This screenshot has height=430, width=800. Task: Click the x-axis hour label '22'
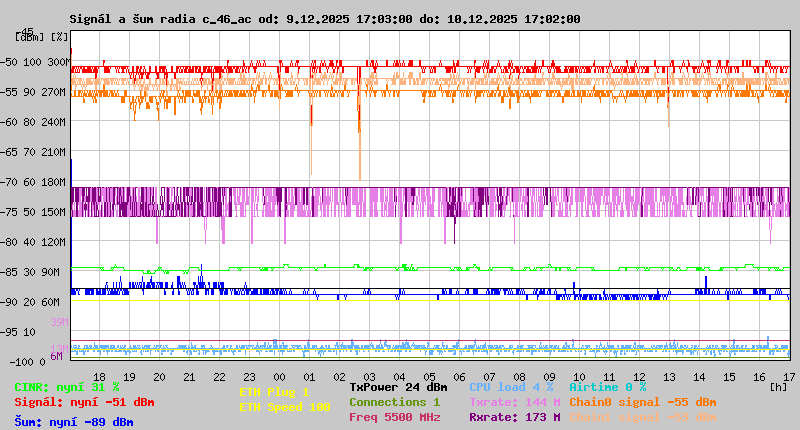coord(219,377)
